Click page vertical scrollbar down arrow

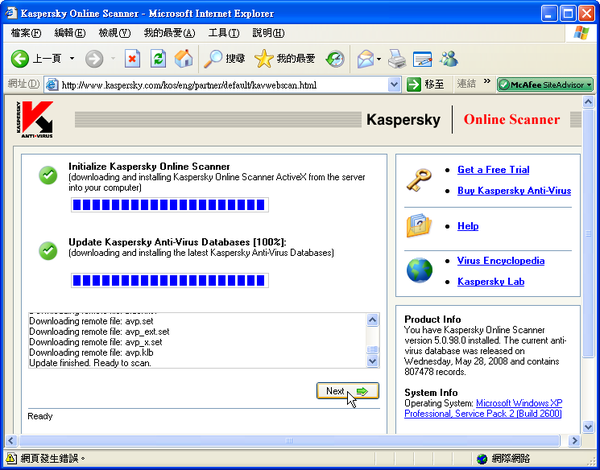pos(588,427)
